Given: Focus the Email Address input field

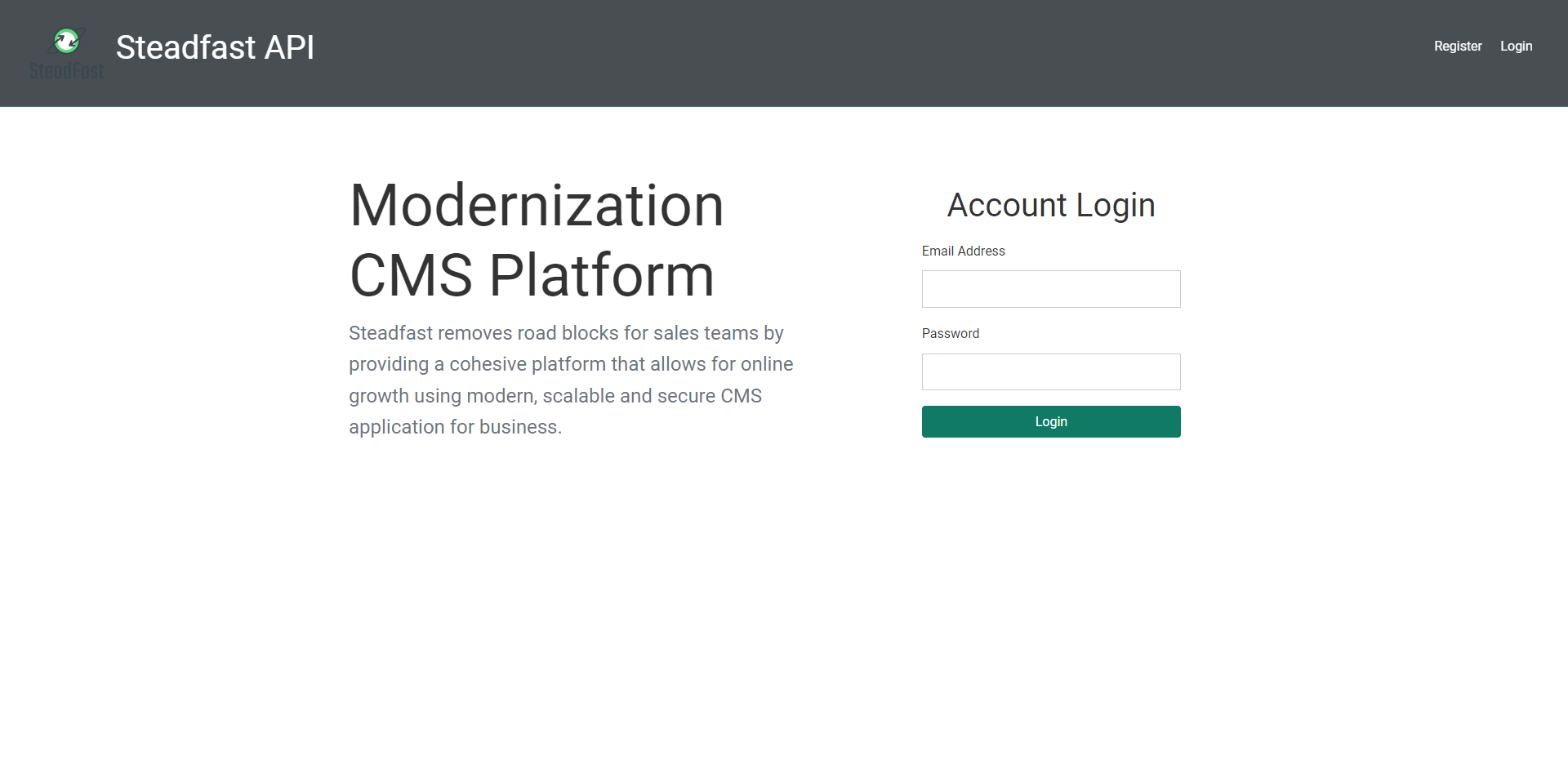Looking at the screenshot, I should pyautogui.click(x=1051, y=289).
